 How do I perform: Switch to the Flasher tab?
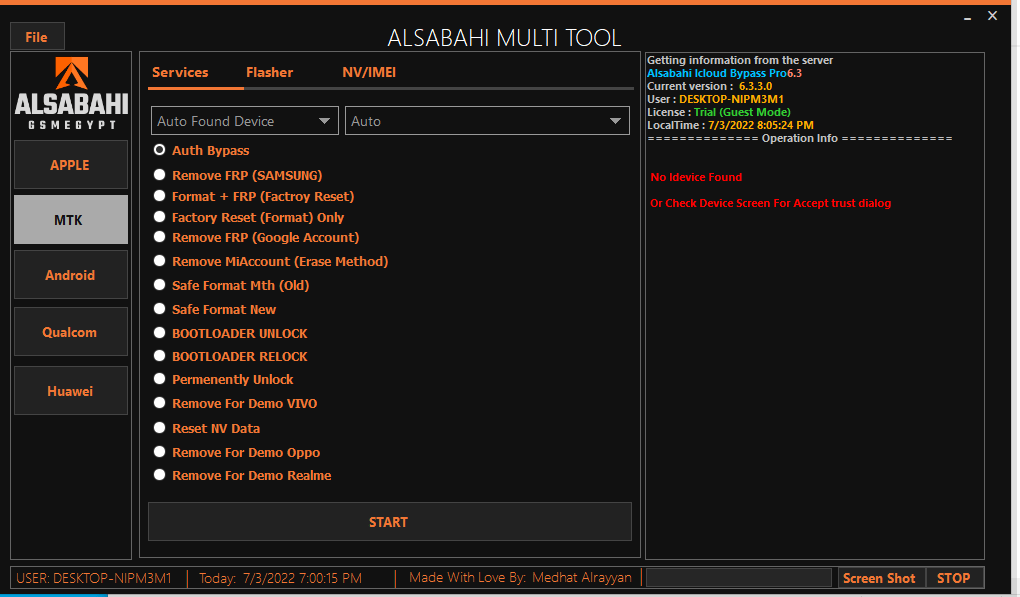coord(269,72)
